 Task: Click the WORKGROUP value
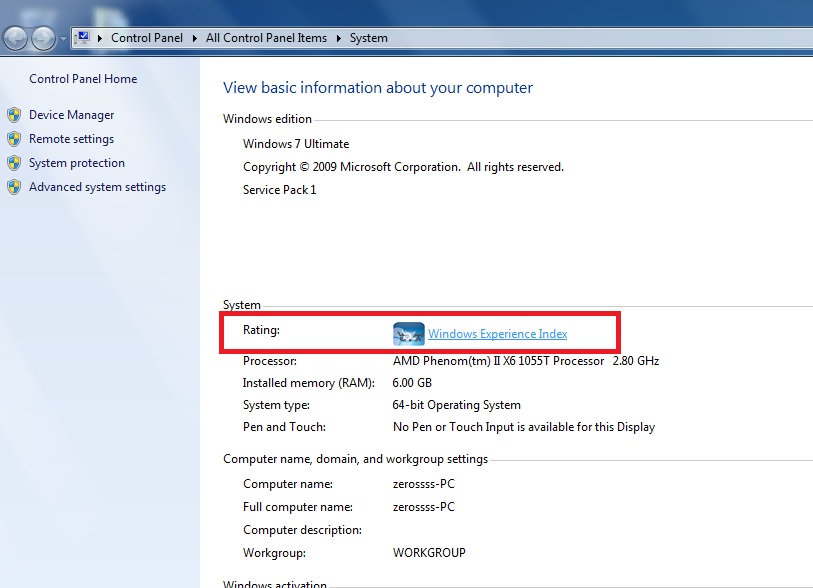click(429, 553)
